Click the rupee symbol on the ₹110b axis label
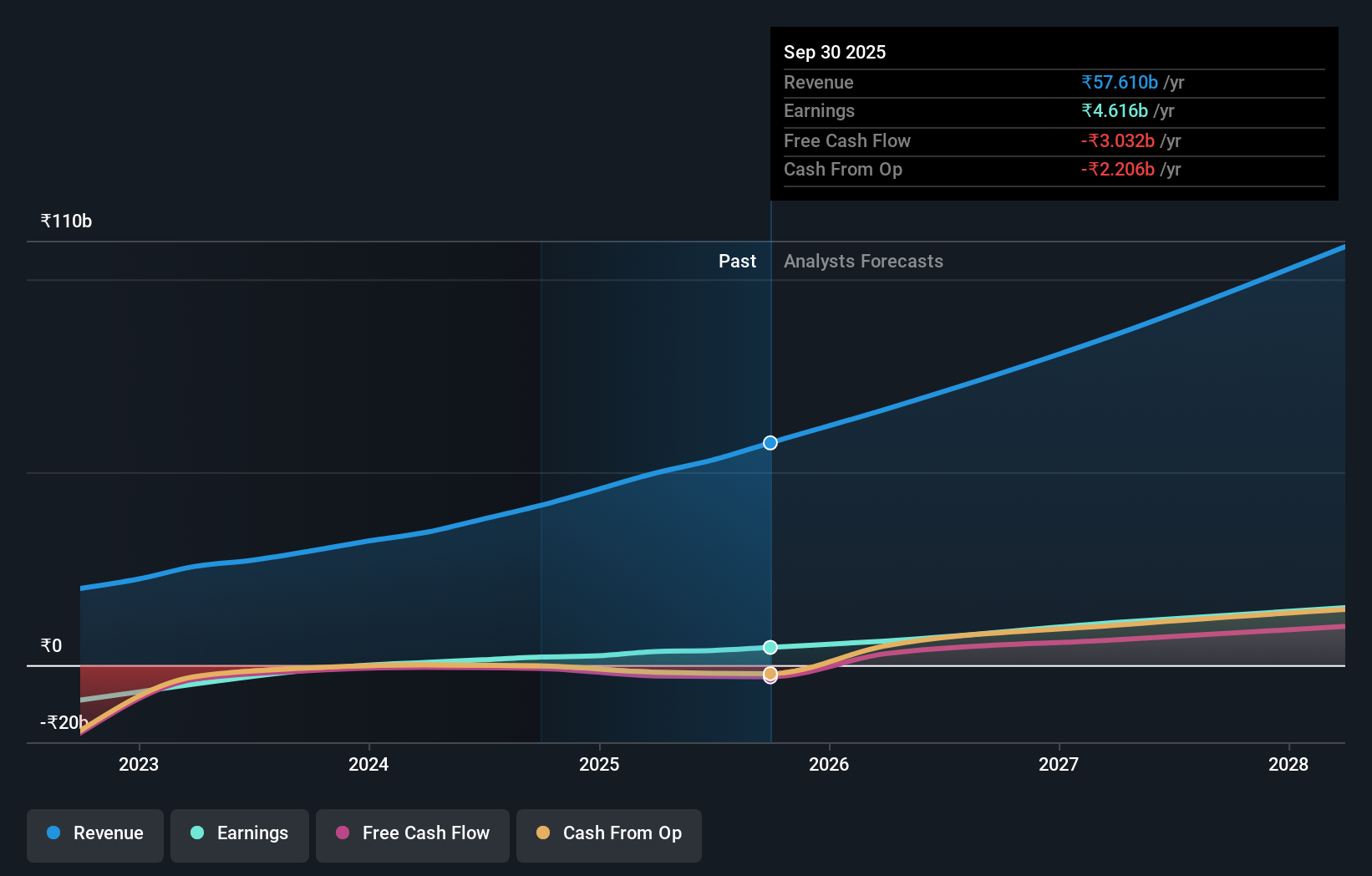This screenshot has height=876, width=1372. point(45,220)
